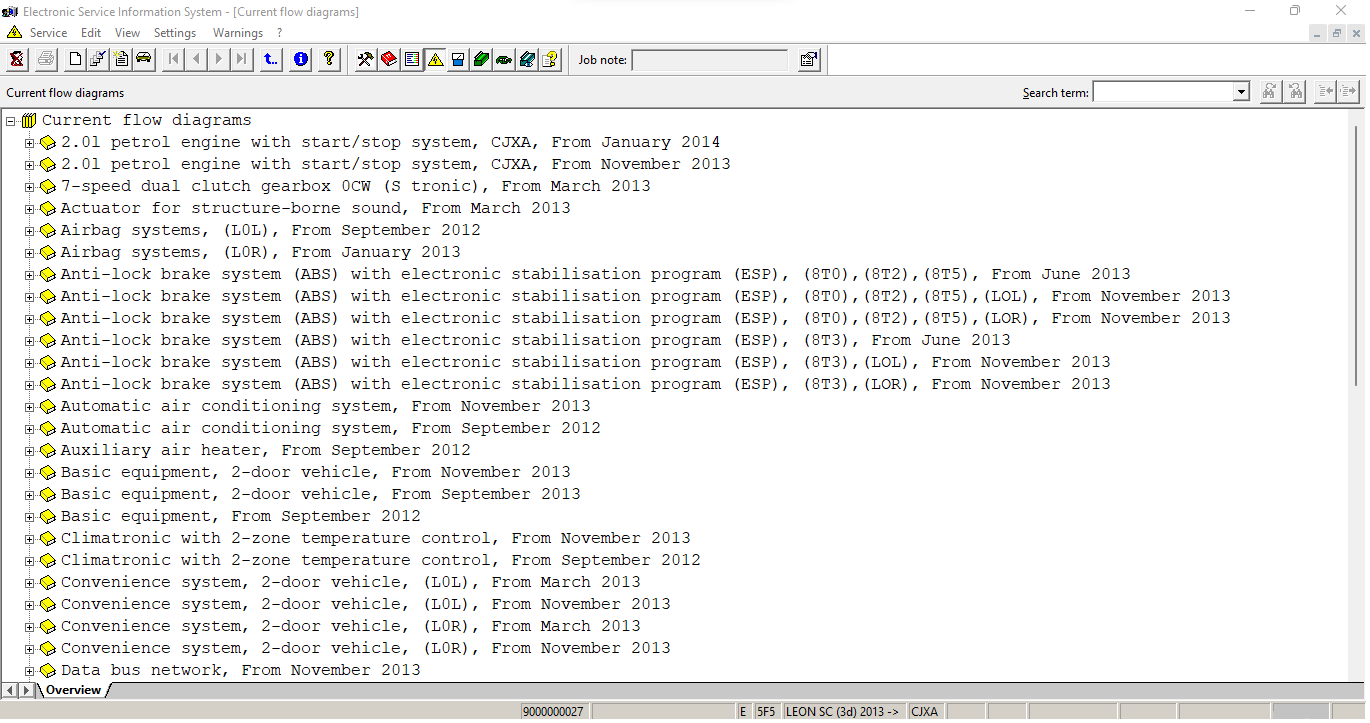
Task: Open the Settings menu
Action: pos(174,33)
